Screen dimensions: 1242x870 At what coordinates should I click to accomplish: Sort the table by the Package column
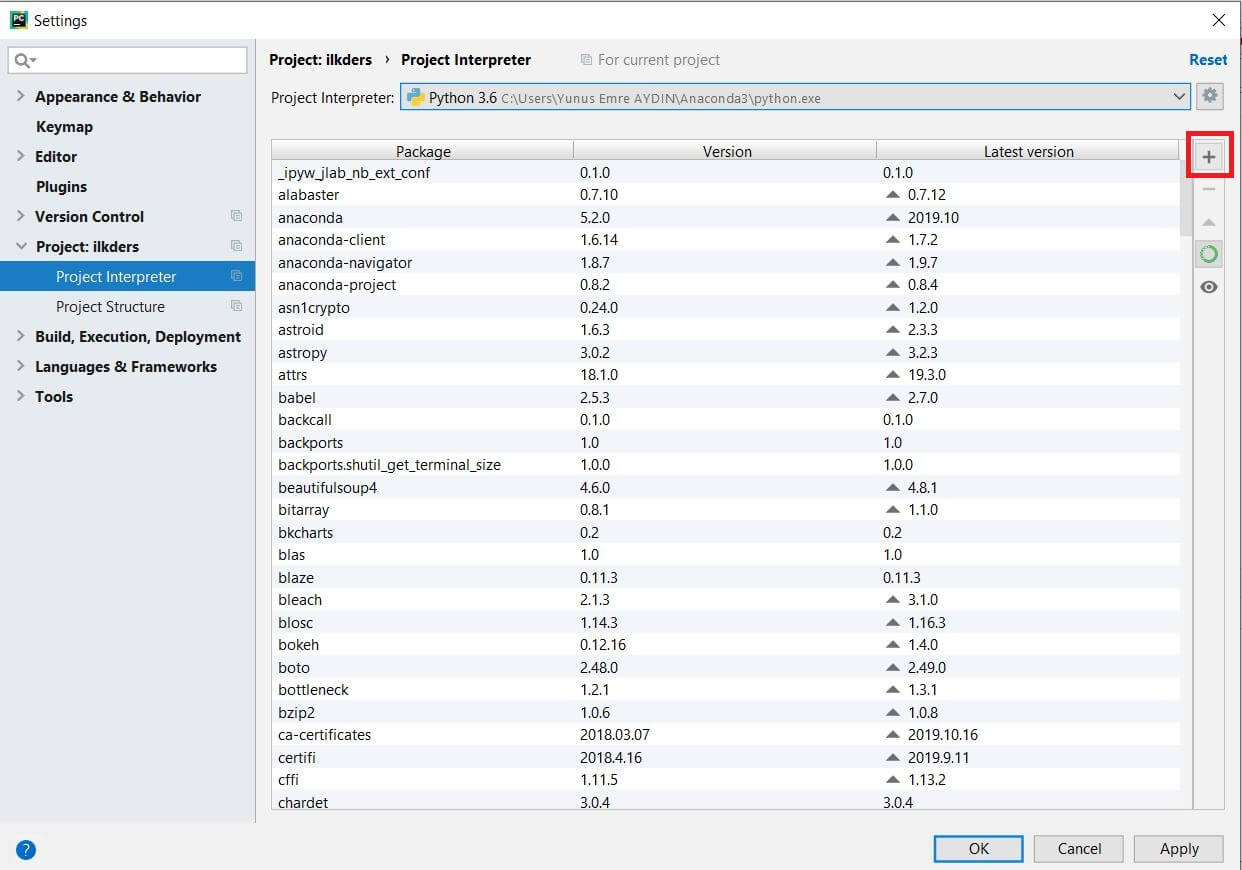tap(423, 151)
